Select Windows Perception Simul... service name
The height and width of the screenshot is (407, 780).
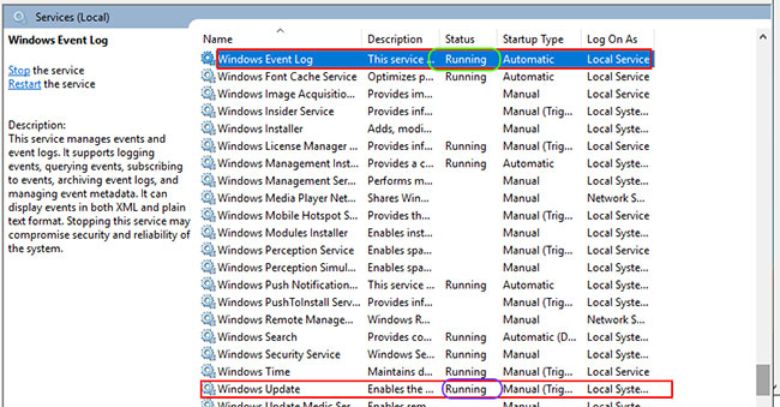click(287, 268)
